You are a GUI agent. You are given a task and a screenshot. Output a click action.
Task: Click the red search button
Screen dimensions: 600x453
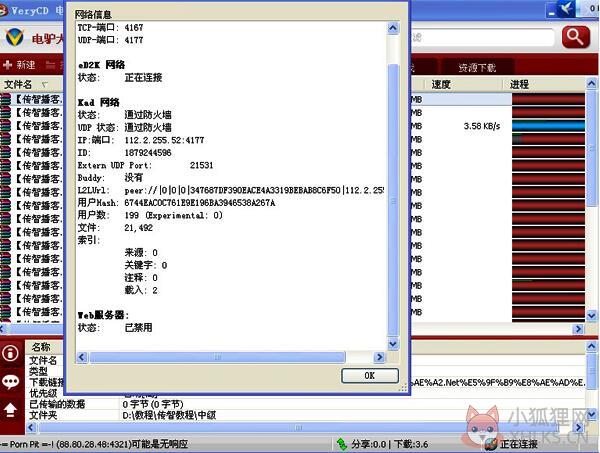click(575, 37)
